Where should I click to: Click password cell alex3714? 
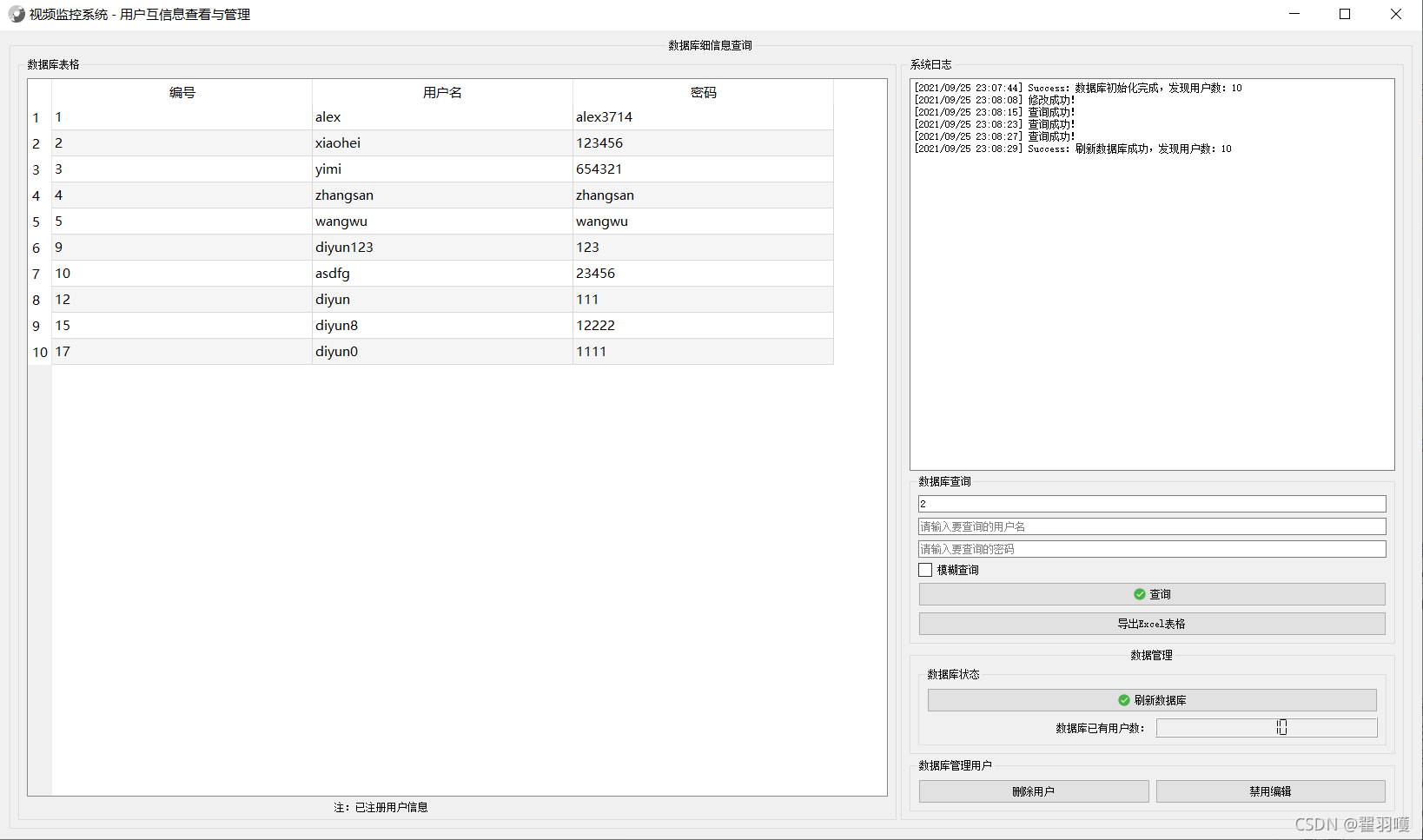click(x=704, y=117)
